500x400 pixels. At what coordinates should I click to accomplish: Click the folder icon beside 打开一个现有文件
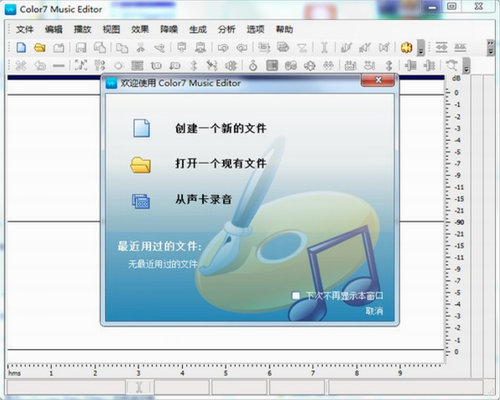140,165
